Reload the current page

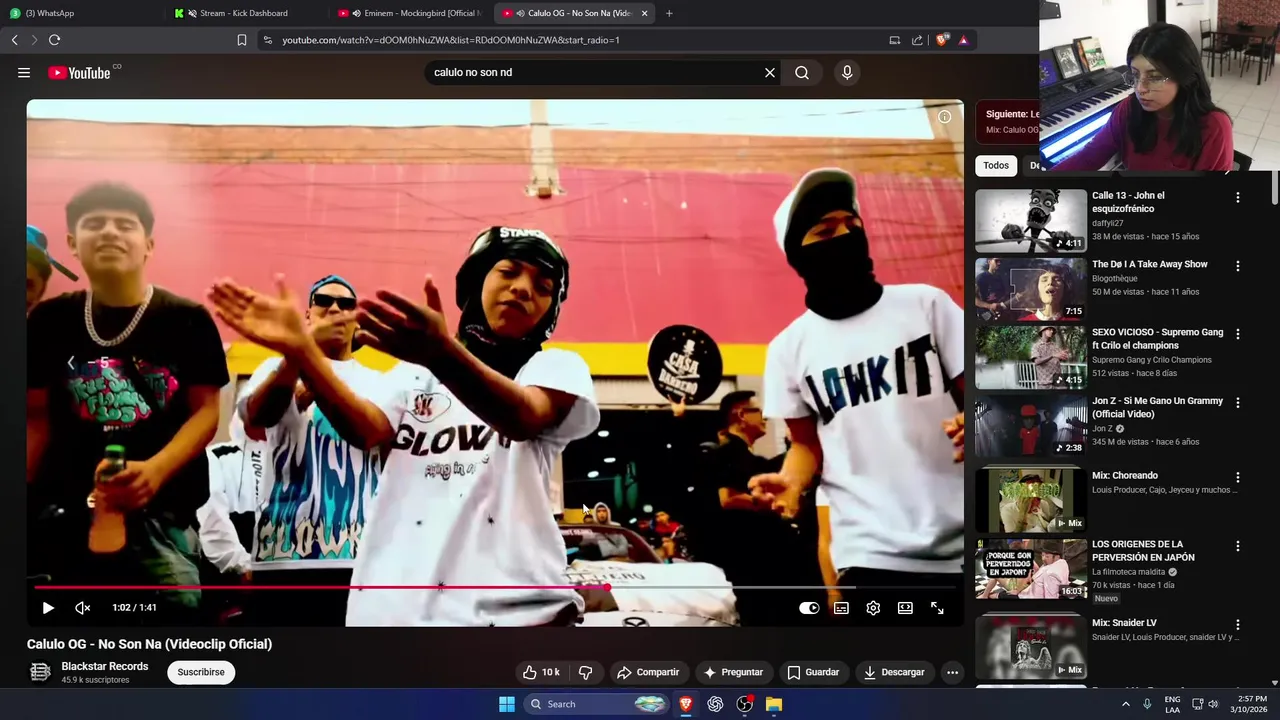point(54,40)
